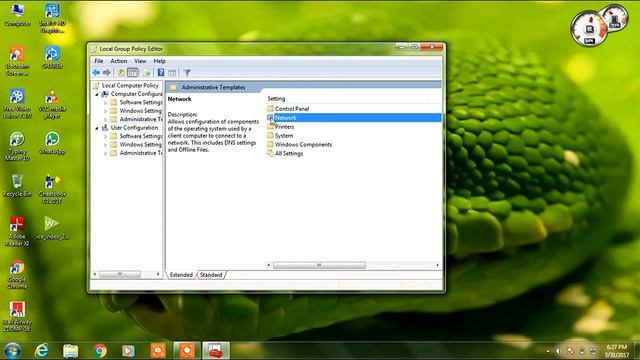This screenshot has width=640, height=360.
Task: Click the Icecream Screen Recorder desktop icon
Action: click(17, 61)
